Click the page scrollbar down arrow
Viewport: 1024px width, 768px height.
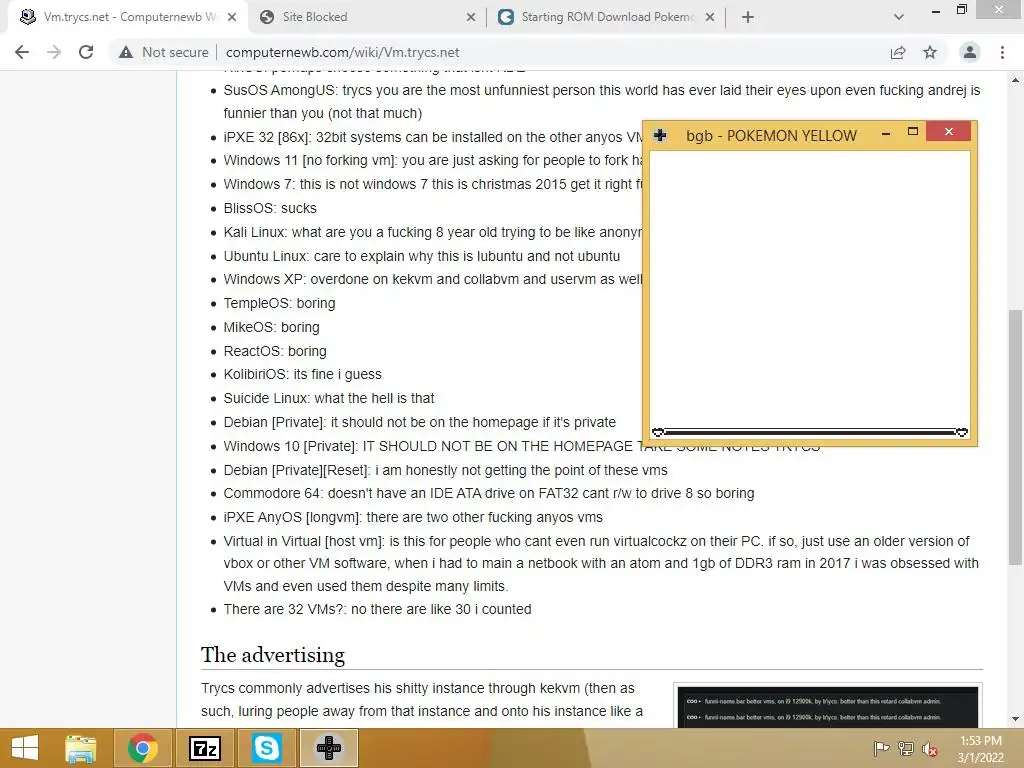click(1015, 719)
